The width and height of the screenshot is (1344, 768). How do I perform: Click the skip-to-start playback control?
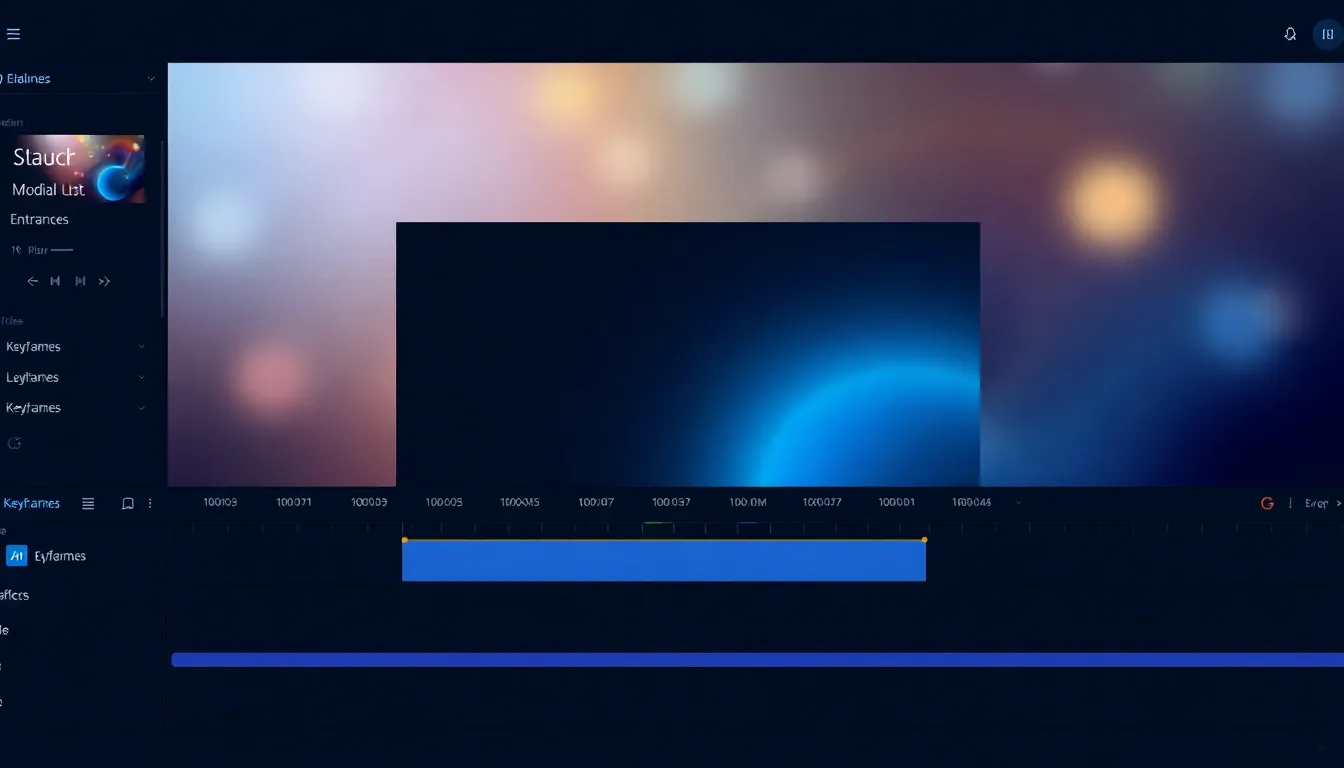(55, 281)
